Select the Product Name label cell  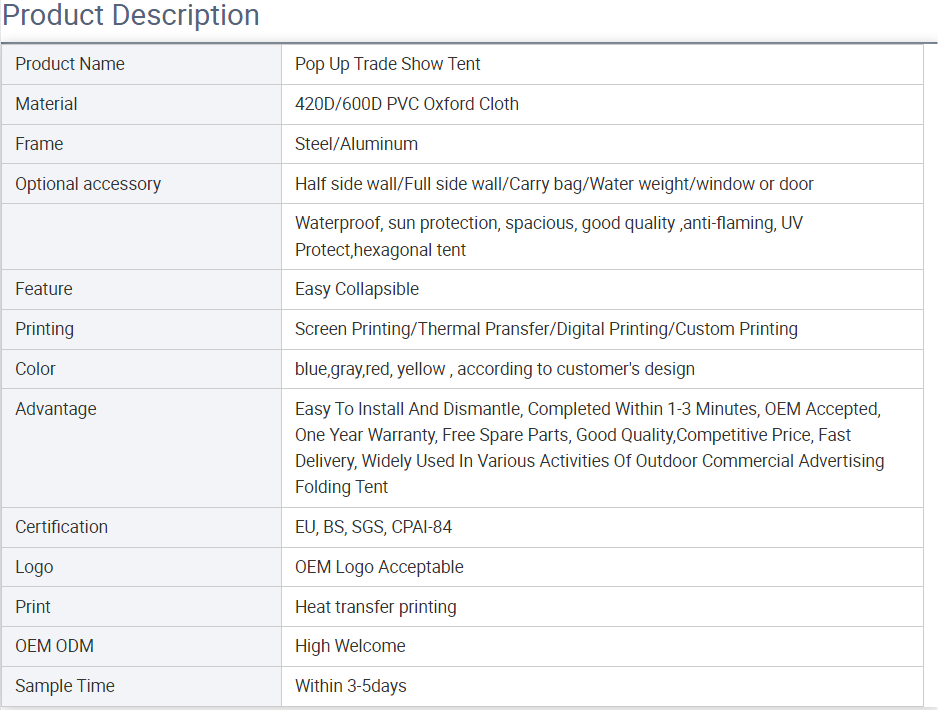[x=141, y=64]
